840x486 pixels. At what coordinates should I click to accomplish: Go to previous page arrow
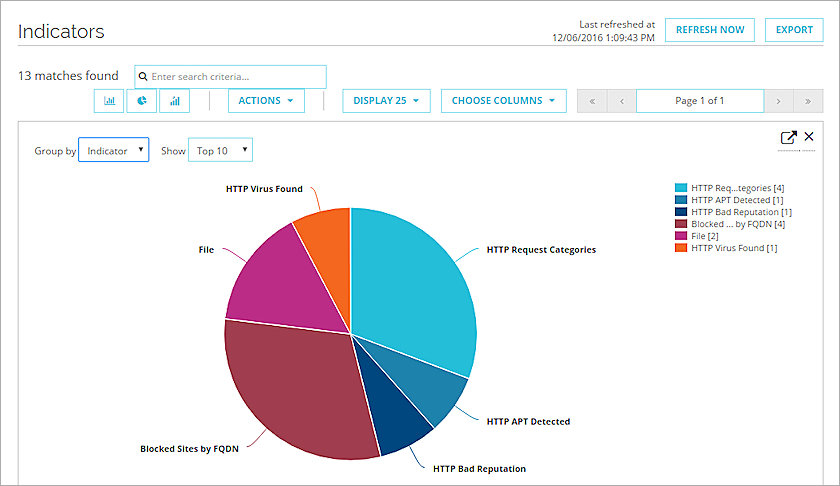point(622,101)
